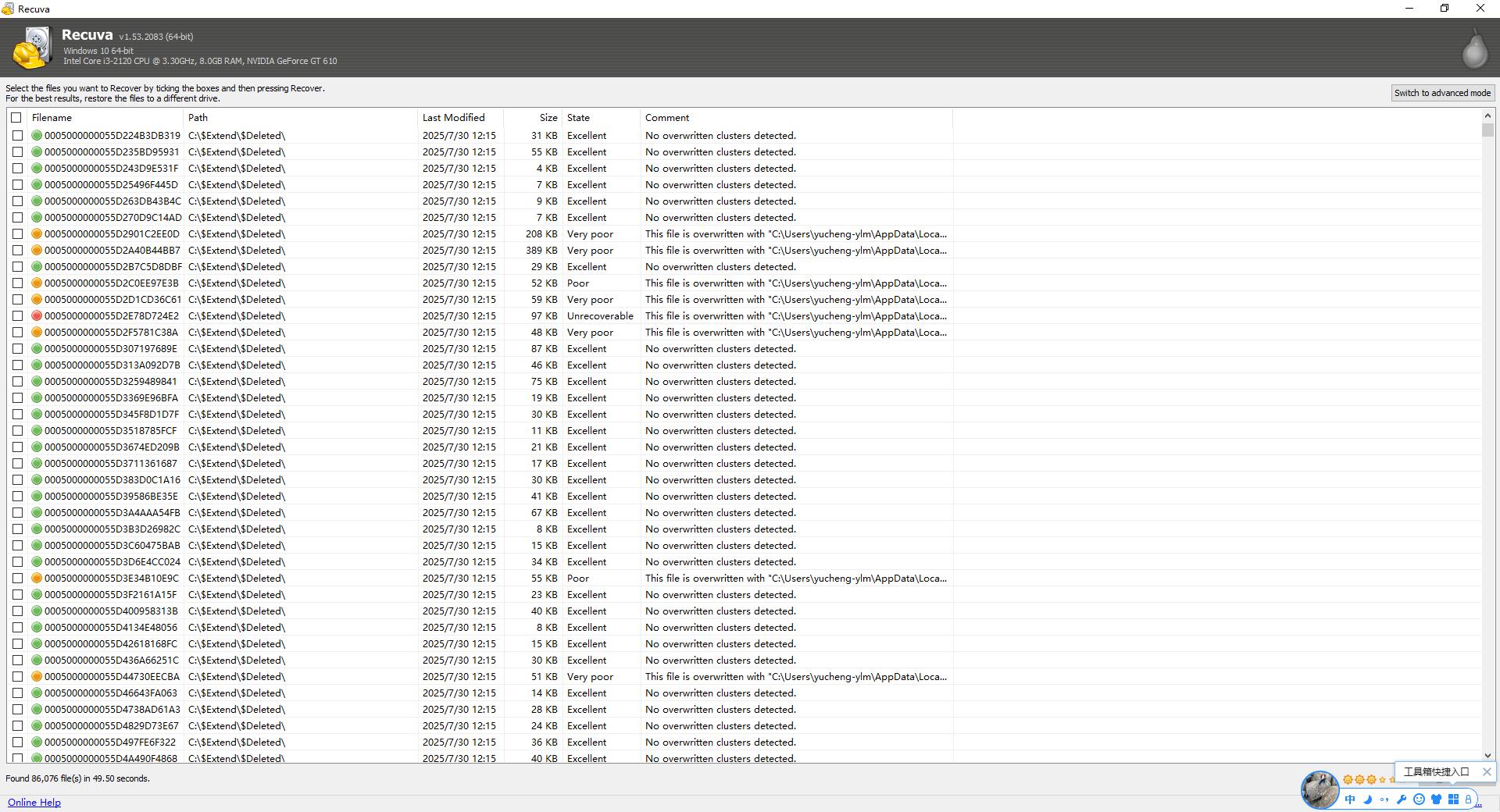Tick checkbox for file 0005000000055D400958313B
The width and height of the screenshot is (1500, 812).
tap(17, 611)
